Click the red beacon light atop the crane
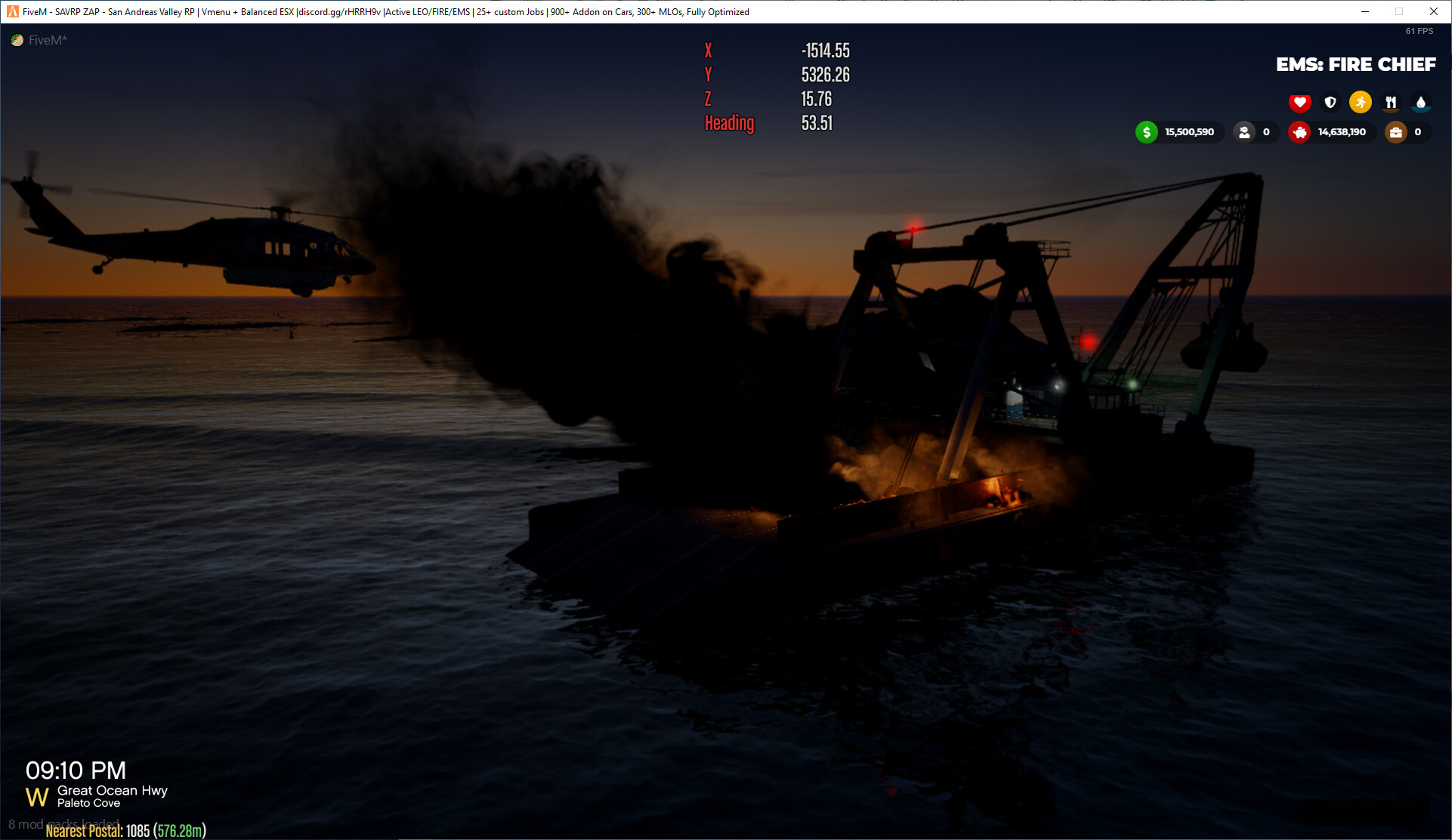The image size is (1452, 840). click(913, 227)
